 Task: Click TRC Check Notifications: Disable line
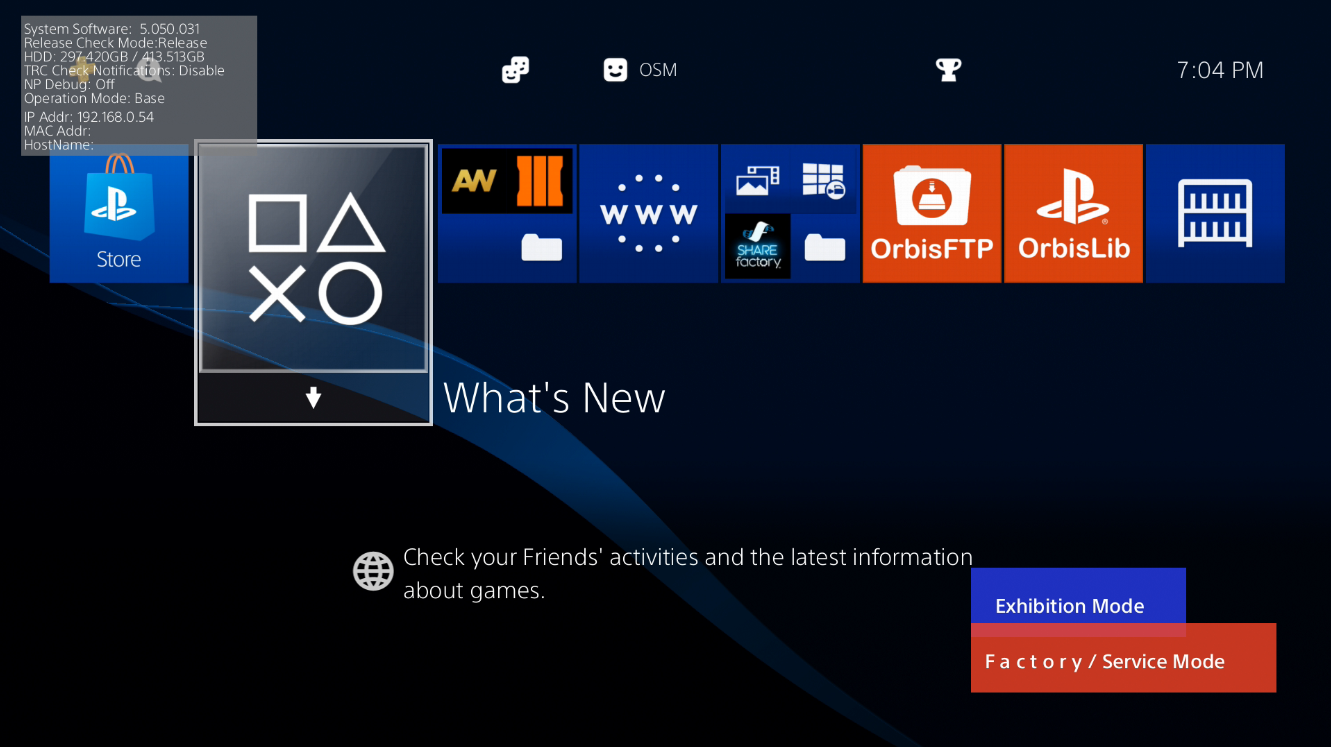pos(124,71)
